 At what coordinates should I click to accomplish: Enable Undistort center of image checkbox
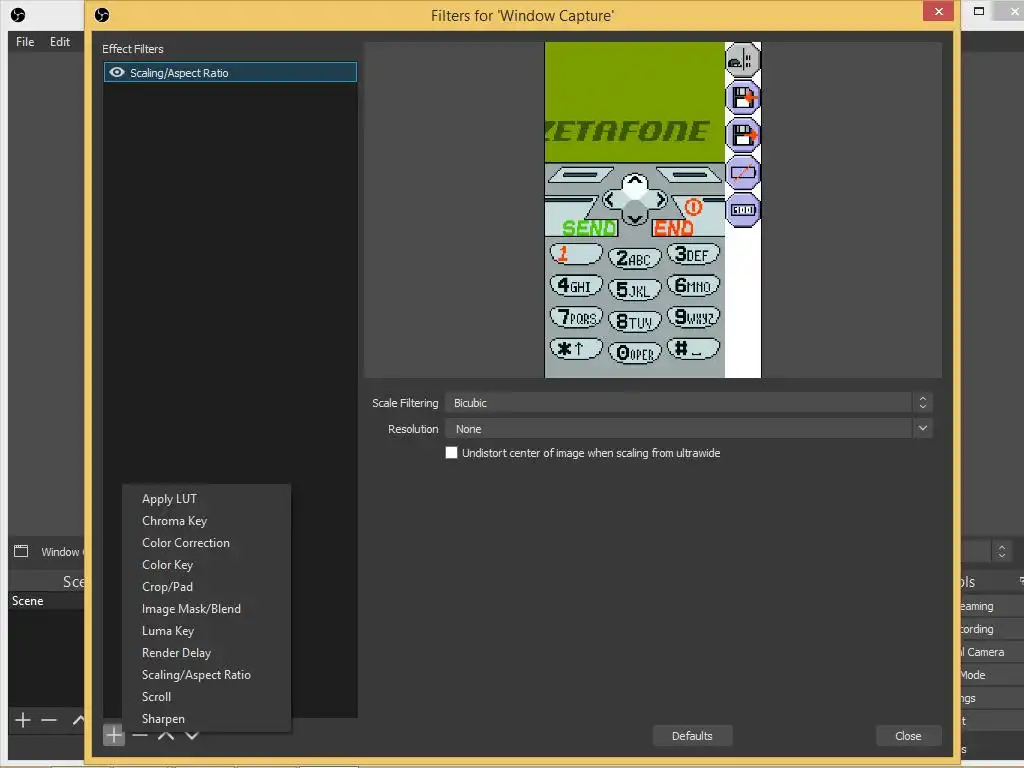tap(451, 453)
